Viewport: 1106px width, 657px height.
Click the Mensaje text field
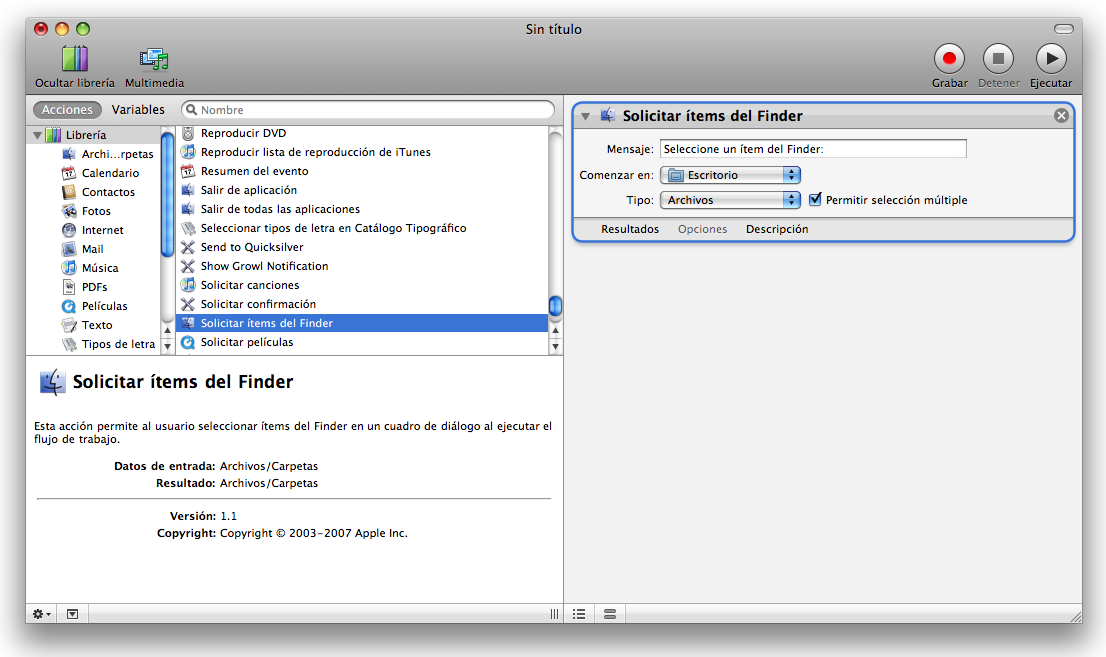click(x=813, y=149)
